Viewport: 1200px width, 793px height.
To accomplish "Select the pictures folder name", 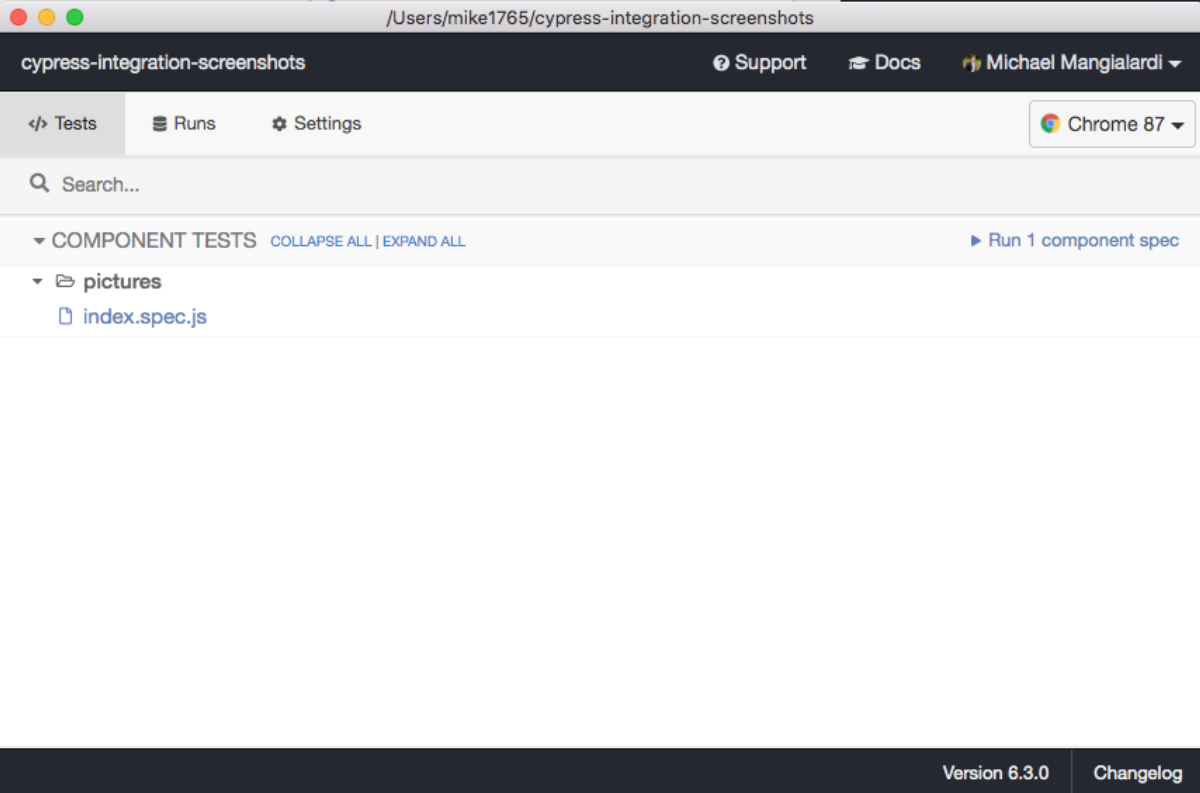I will [x=122, y=282].
